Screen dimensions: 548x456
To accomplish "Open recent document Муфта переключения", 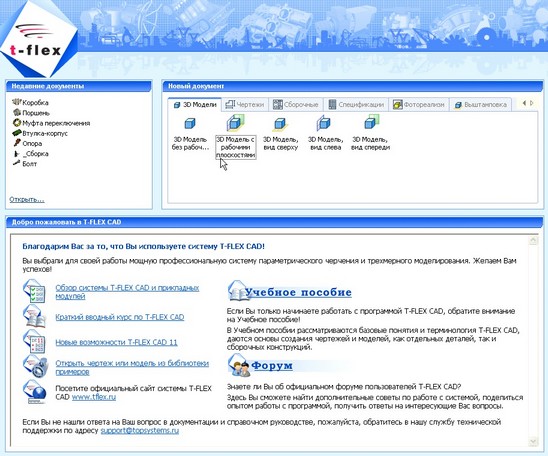I will point(51,123).
